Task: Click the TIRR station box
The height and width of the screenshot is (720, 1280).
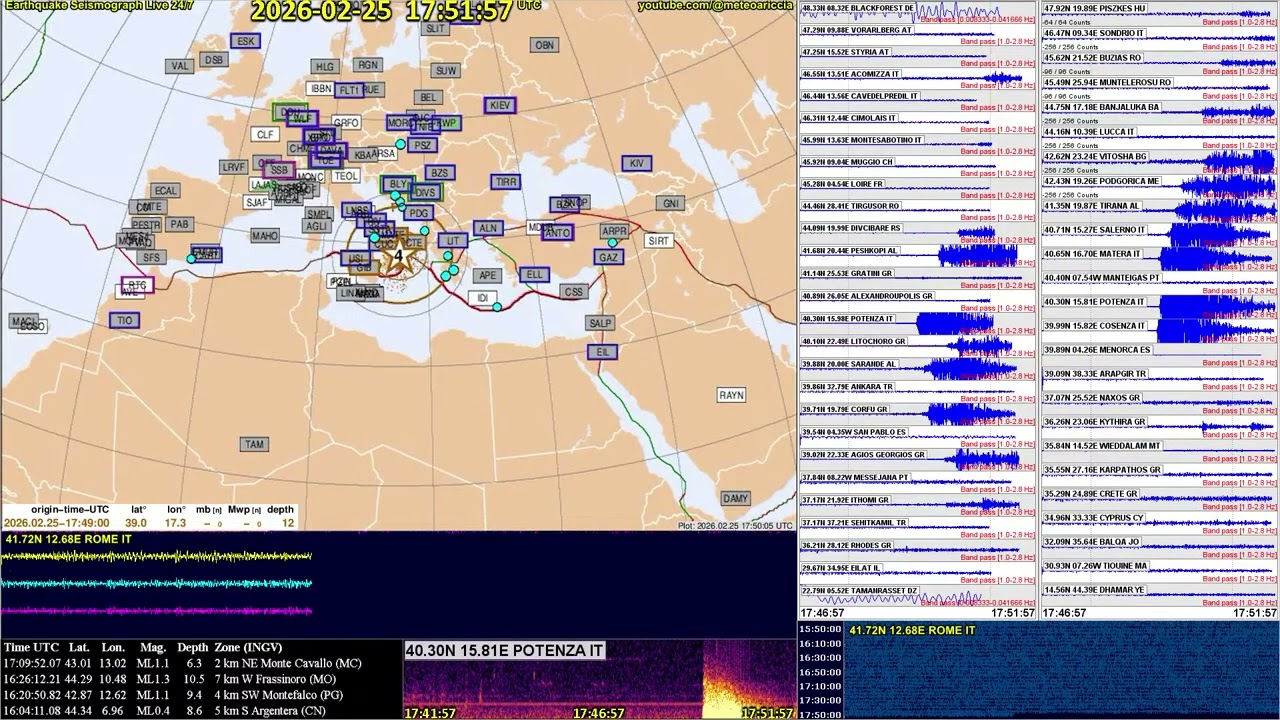Action: tap(506, 182)
